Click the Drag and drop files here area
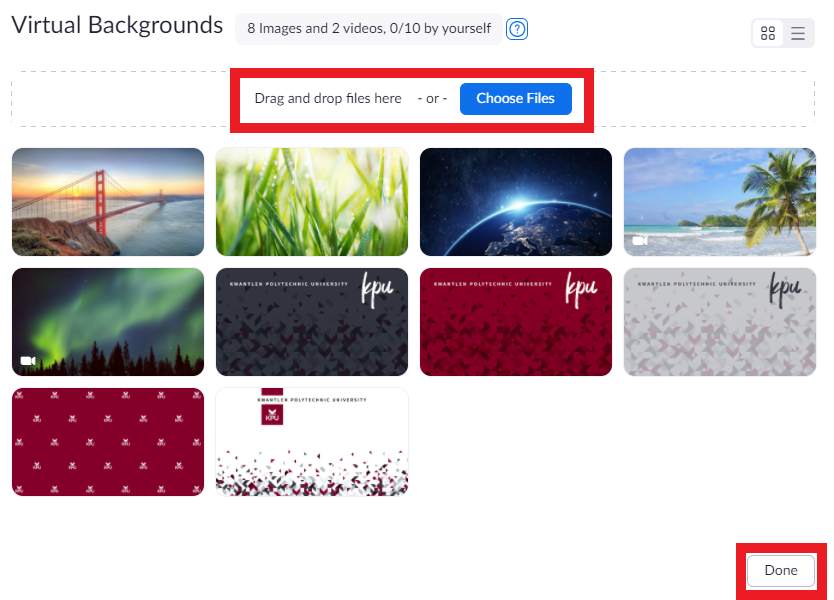Screen dimensions: 834x600 328,98
